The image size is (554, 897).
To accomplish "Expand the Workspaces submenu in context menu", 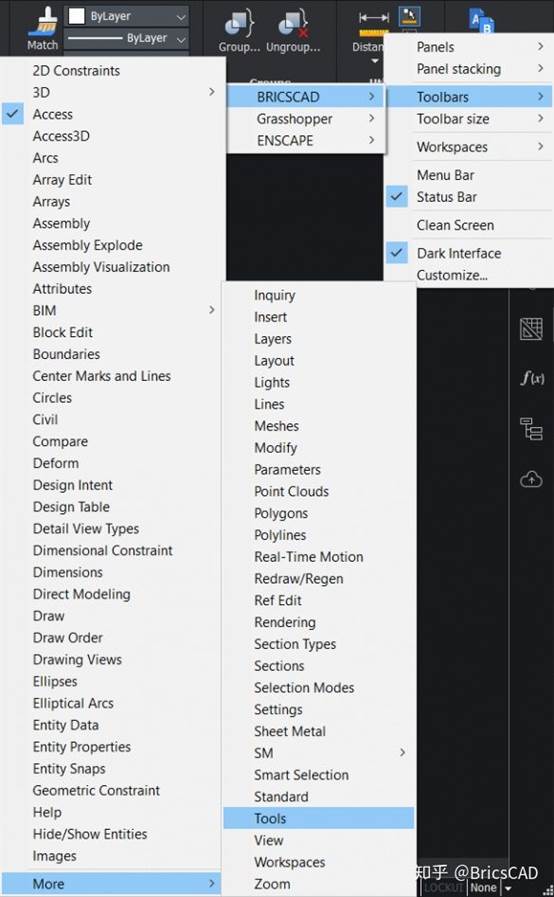I will coord(468,147).
